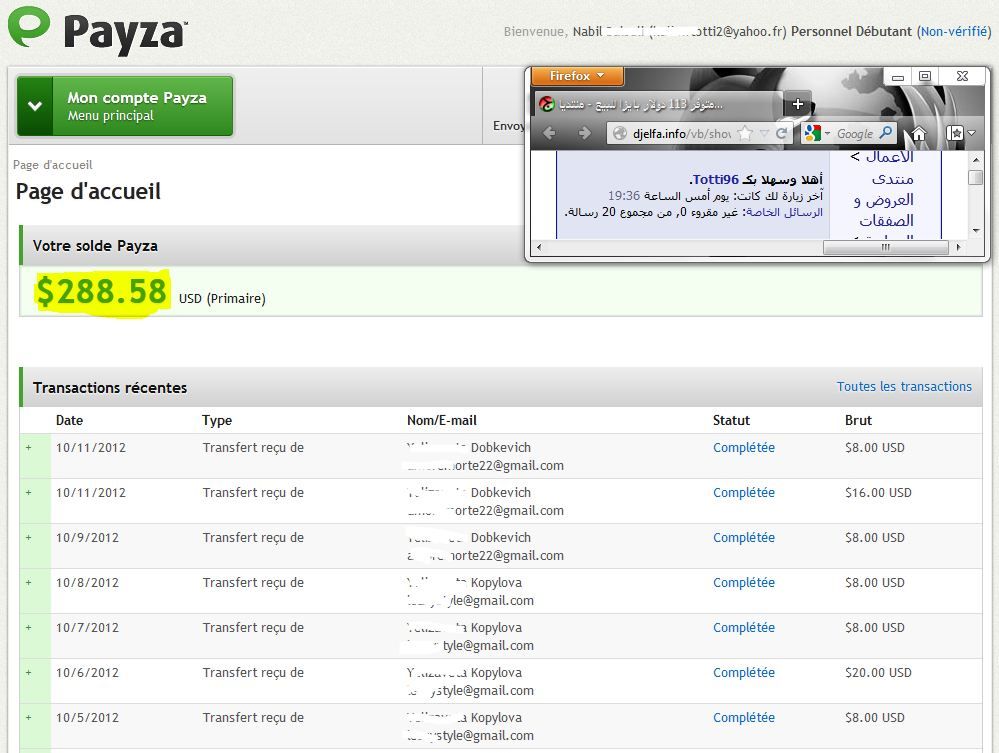The width and height of the screenshot is (999, 753).
Task: Click the 10/5/2012 date cell
Action: pyautogui.click(x=87, y=717)
